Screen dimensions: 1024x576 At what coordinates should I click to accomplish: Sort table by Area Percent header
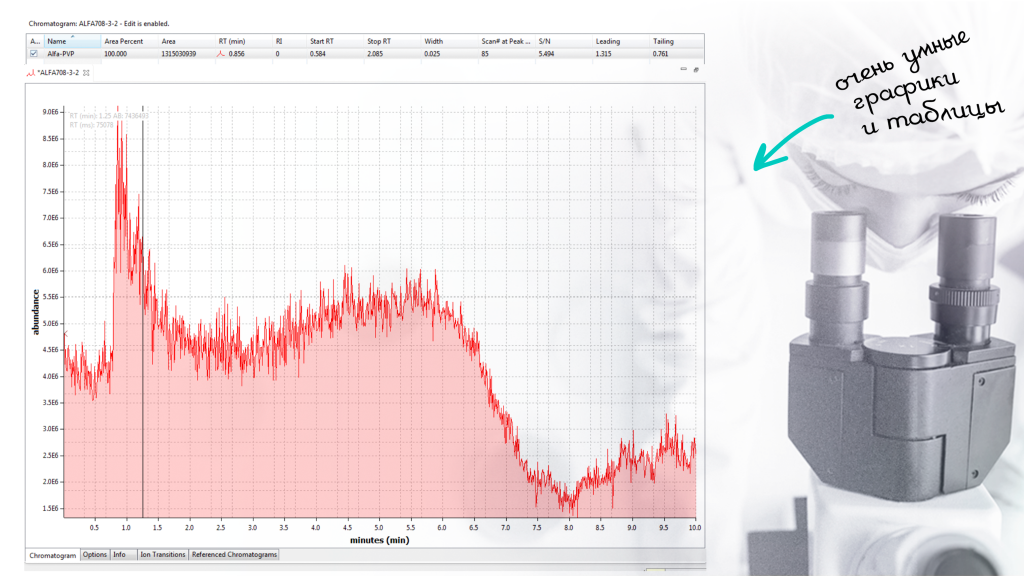pyautogui.click(x=124, y=41)
